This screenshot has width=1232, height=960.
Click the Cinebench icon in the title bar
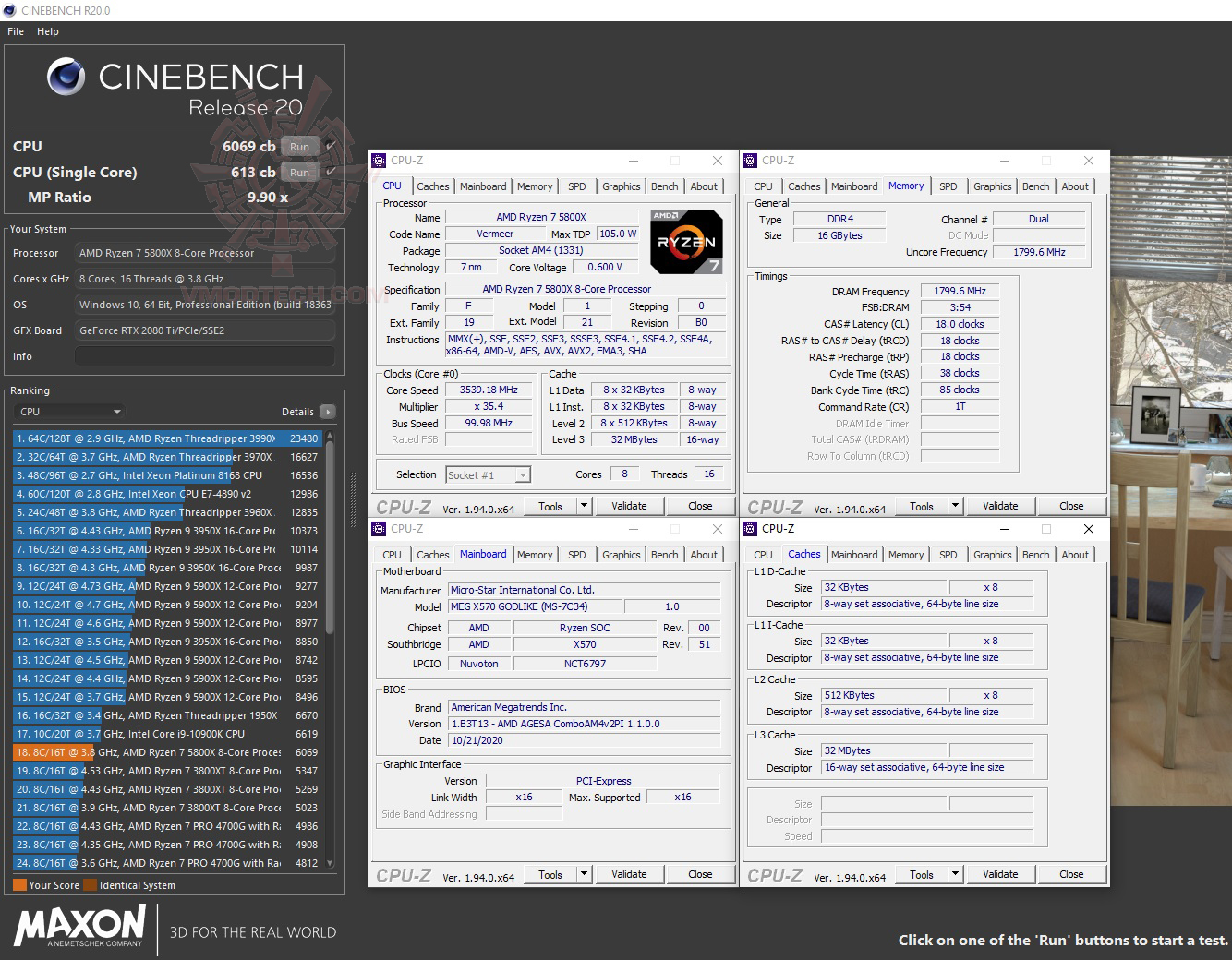click(9, 10)
